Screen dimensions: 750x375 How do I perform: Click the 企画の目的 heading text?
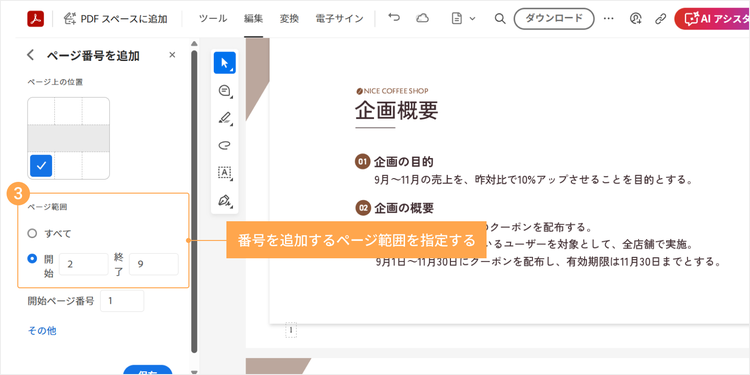(x=404, y=162)
